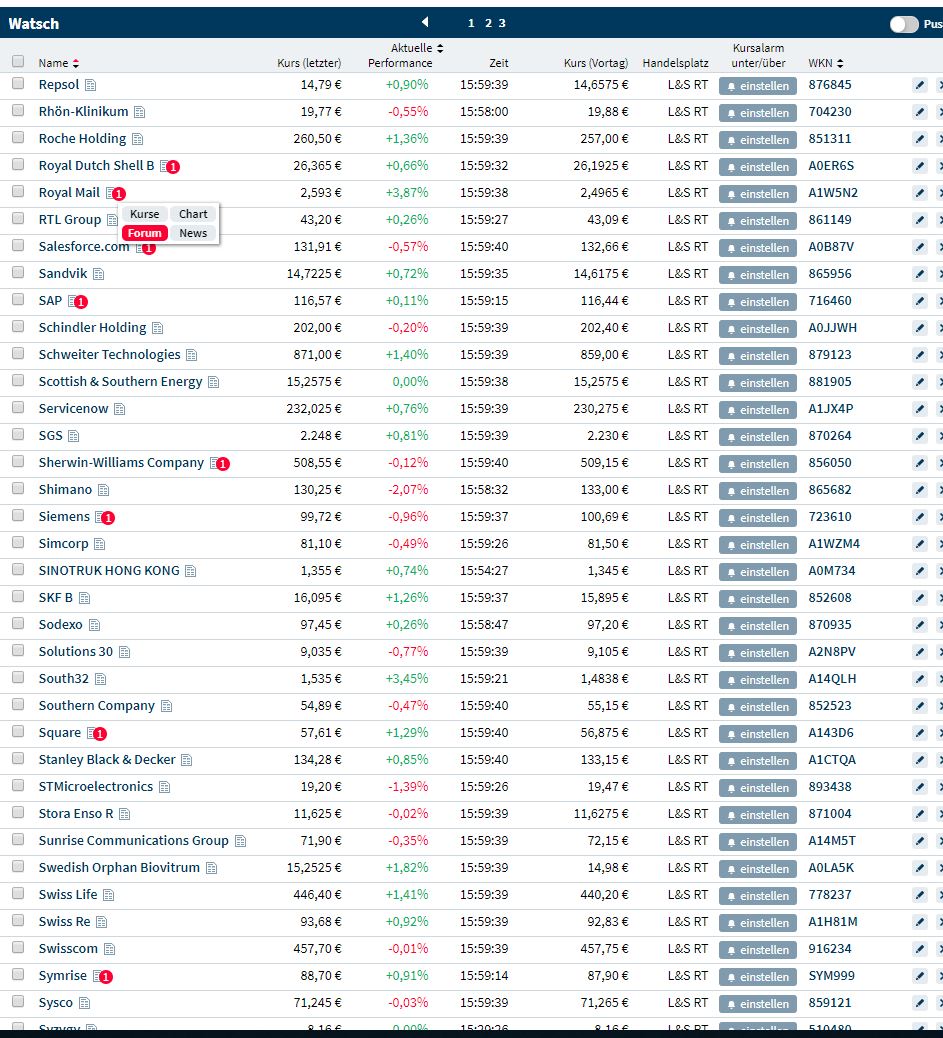Screen dimensions: 943x1038
Task: Go to page 2 of the watchlist
Action: 488,23
